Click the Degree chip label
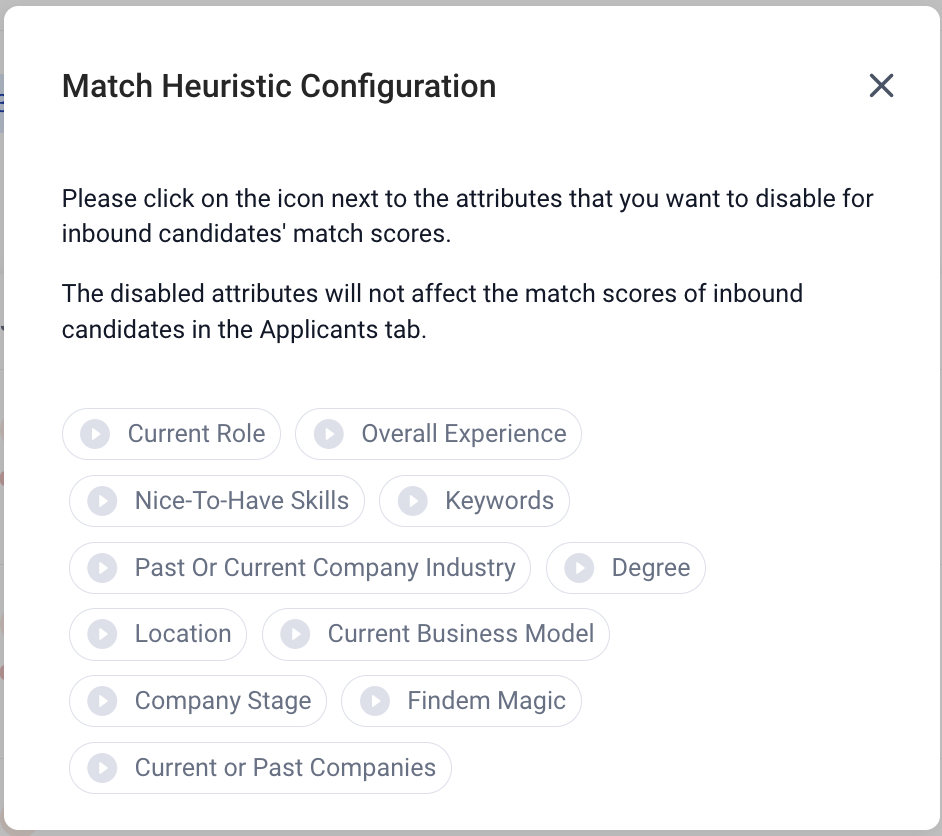This screenshot has width=942, height=836. click(x=651, y=568)
